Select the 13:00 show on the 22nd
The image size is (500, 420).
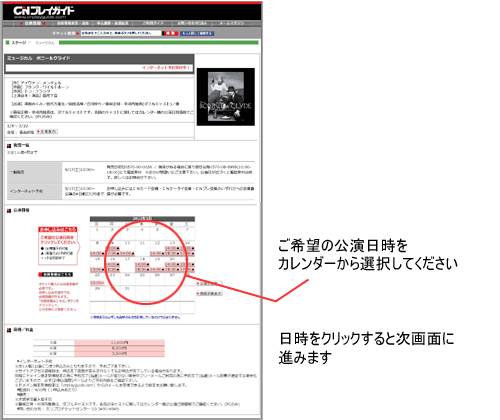(x=97, y=283)
